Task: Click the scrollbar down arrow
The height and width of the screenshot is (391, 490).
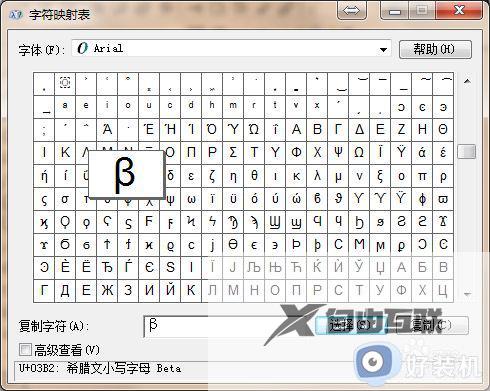Action: (467, 294)
